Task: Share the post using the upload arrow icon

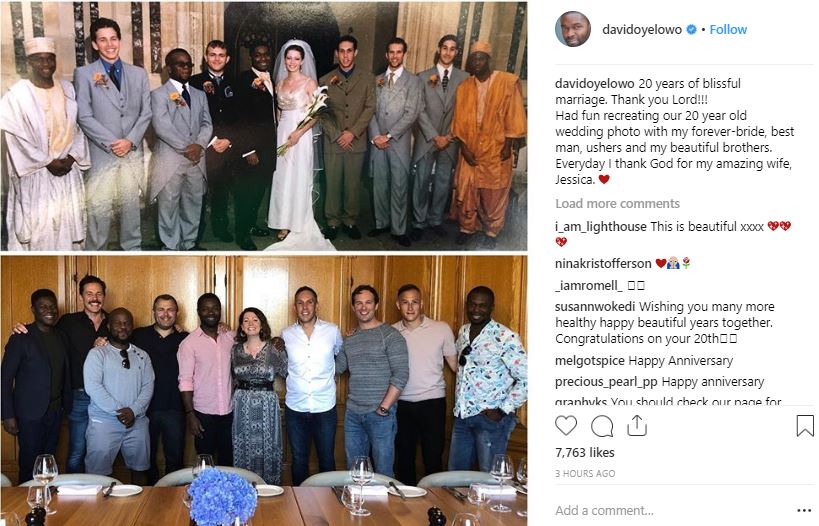Action: click(637, 425)
